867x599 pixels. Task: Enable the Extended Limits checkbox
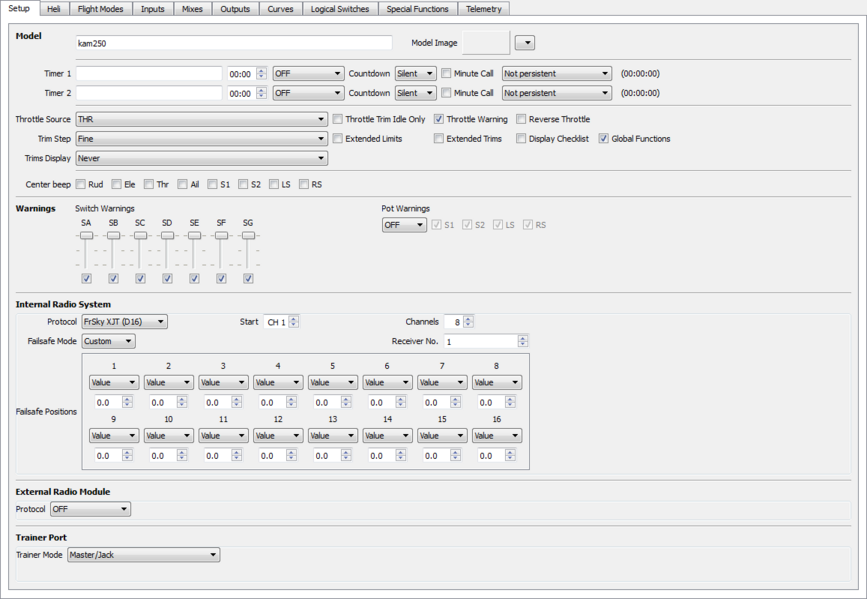338,139
